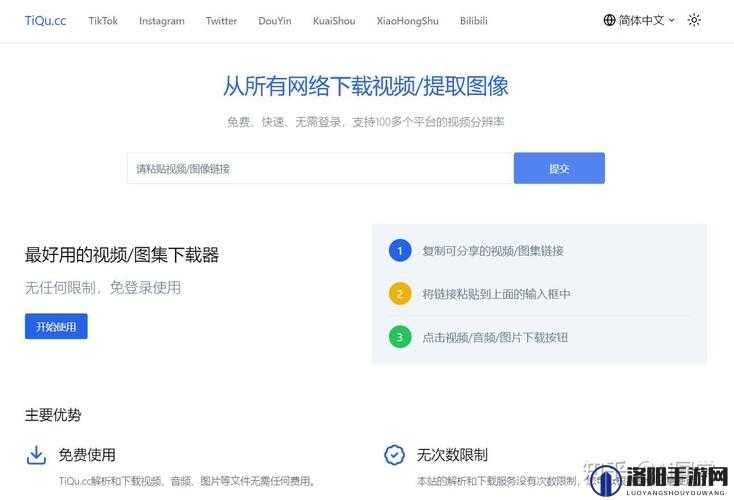Screen dimensions: 734x500
Task: Select KuaiShou in the navigation bar
Action: click(x=334, y=21)
